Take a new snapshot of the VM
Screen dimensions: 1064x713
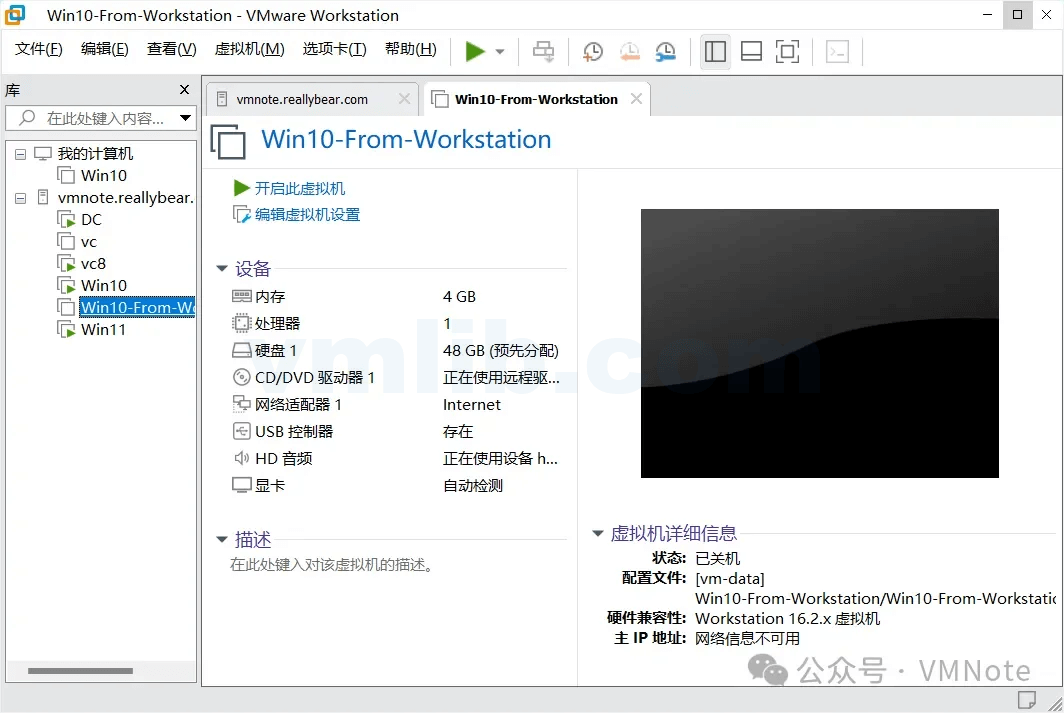click(x=592, y=51)
